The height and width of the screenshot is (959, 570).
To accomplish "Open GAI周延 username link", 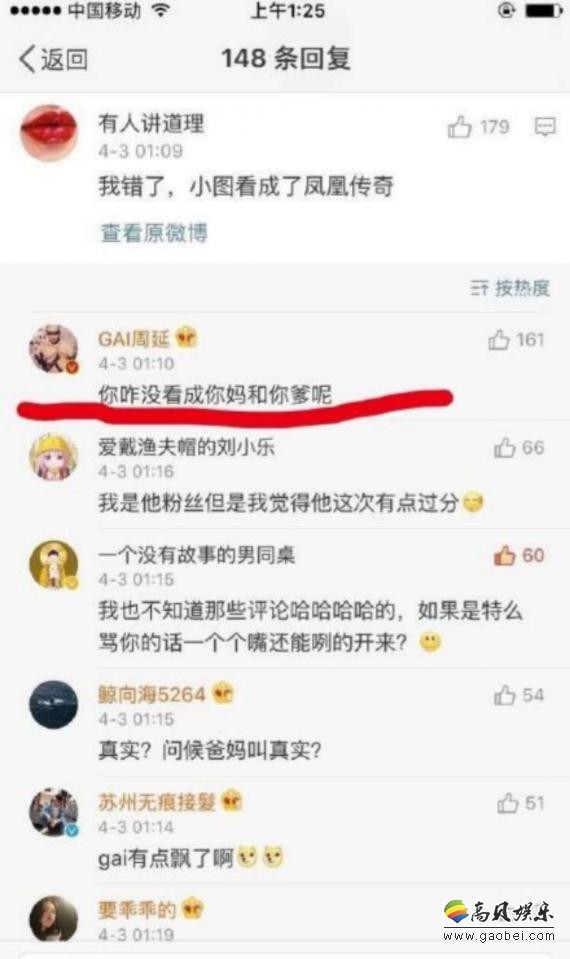I will click(134, 338).
